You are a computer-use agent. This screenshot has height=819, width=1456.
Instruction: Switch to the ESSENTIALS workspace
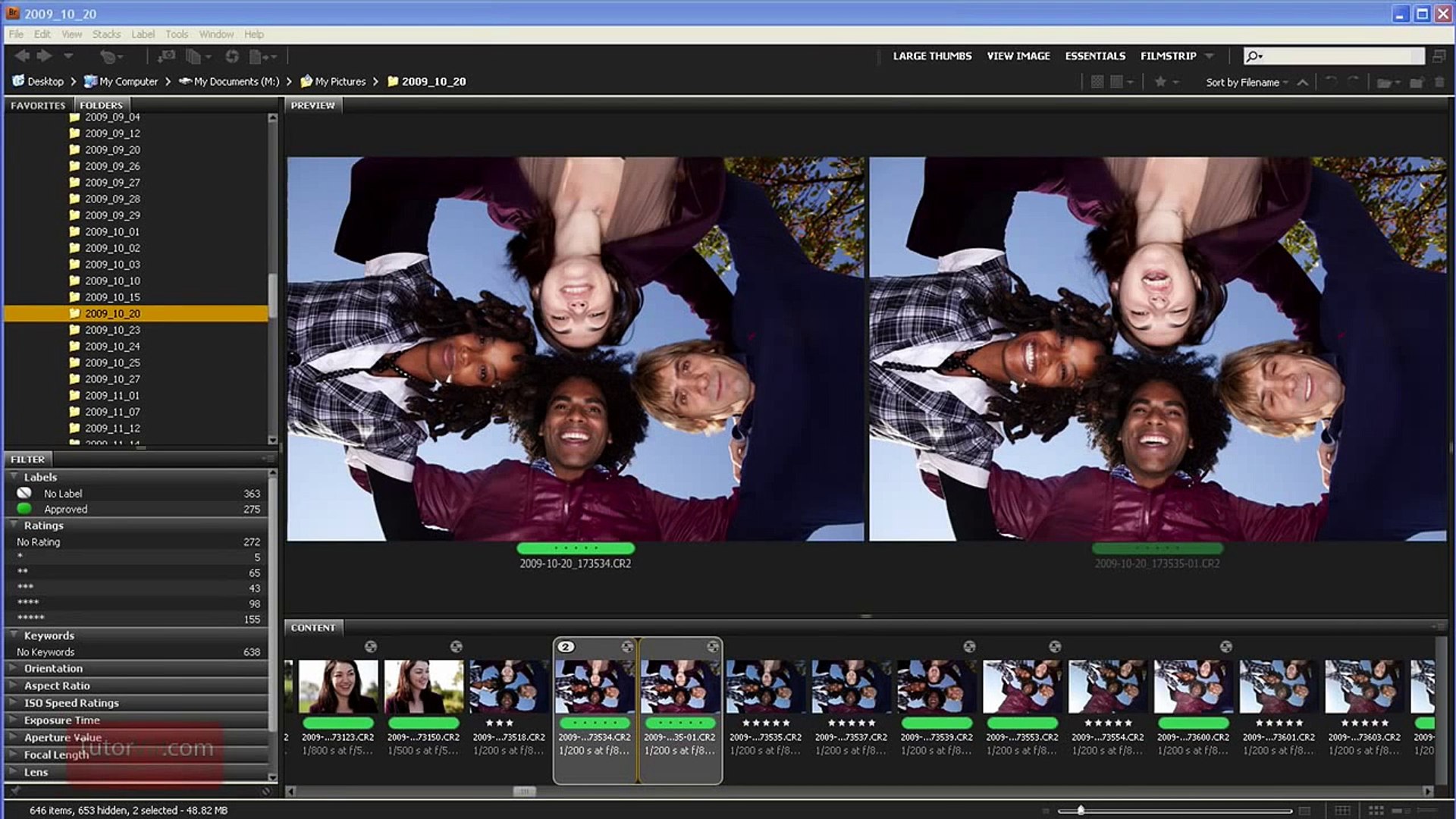pos(1094,56)
